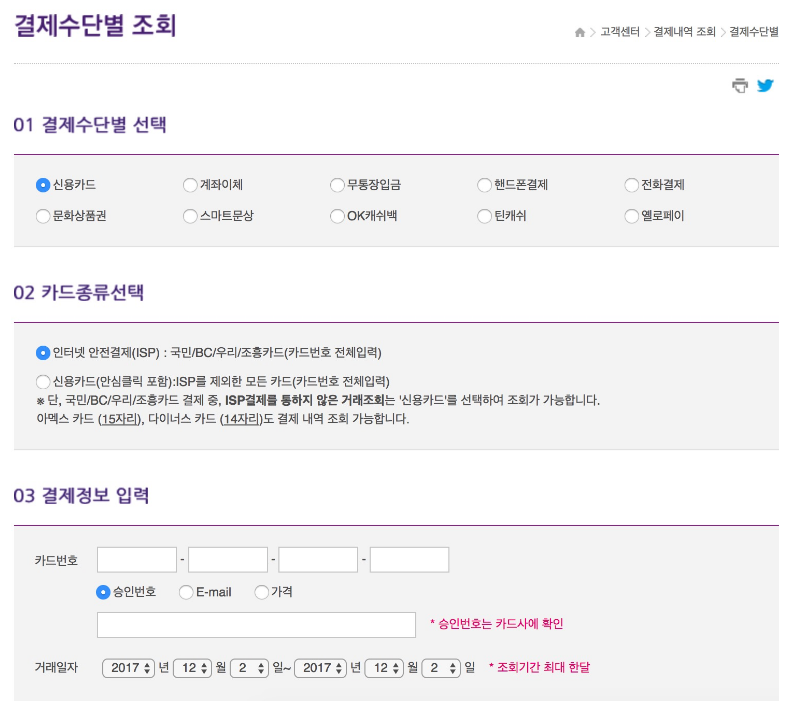Focus the first card number field
Image resolution: width=792 pixels, height=717 pixels.
(137, 560)
